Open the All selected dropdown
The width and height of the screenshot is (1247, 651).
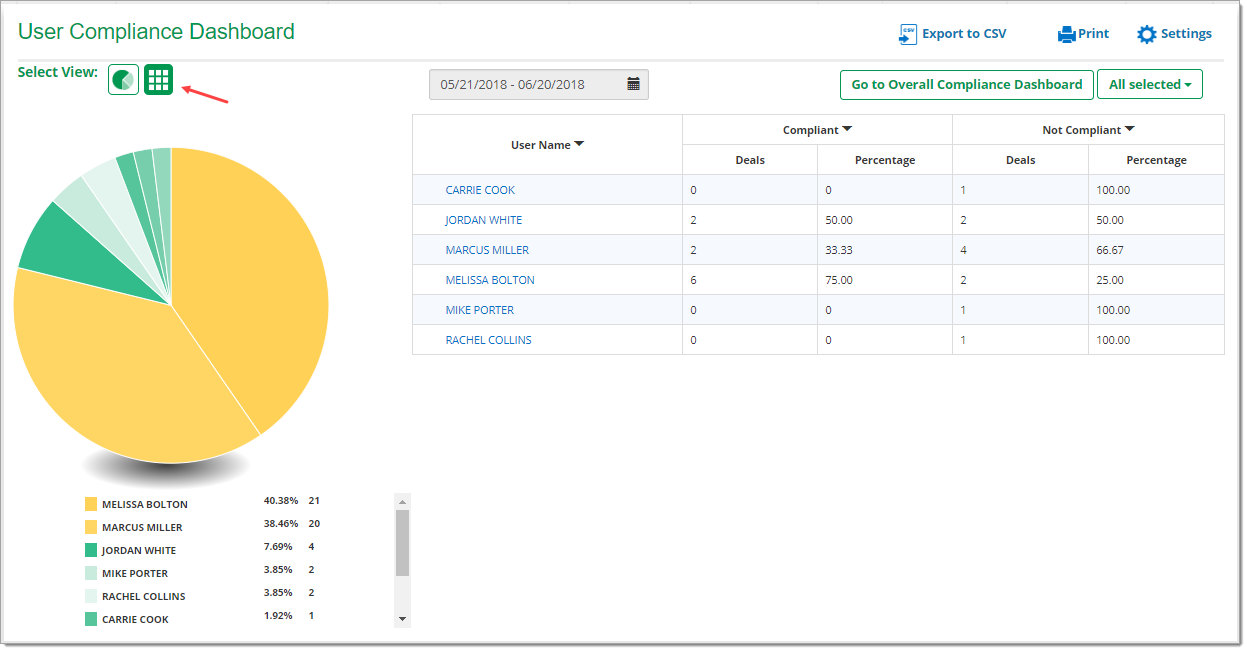[x=1150, y=85]
